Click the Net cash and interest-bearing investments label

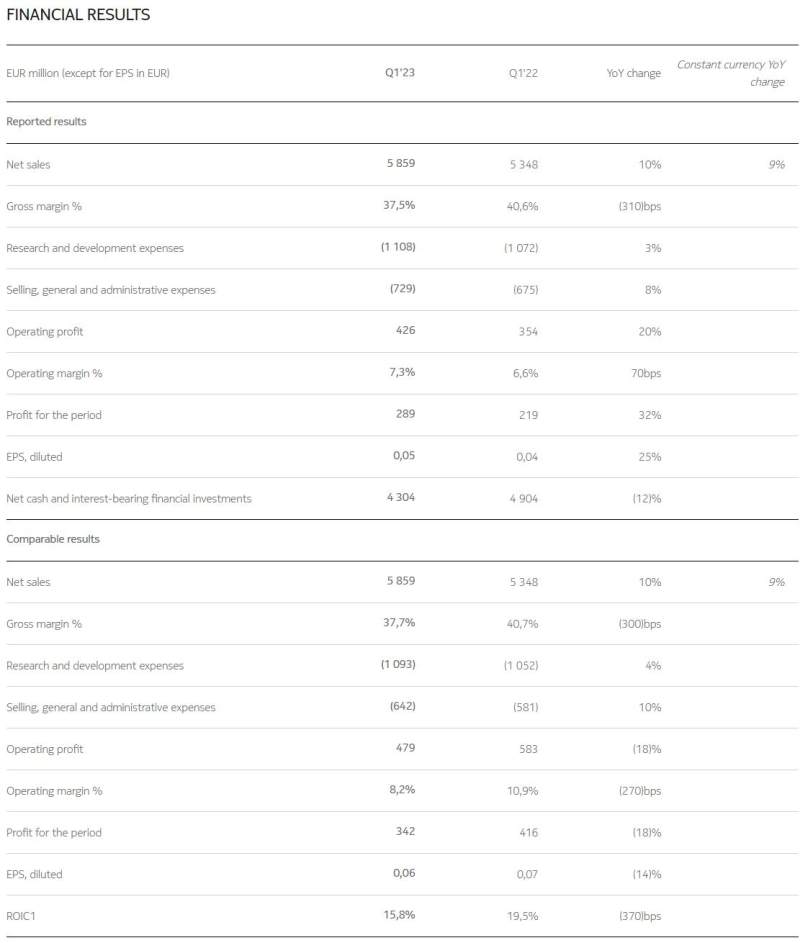point(129,498)
